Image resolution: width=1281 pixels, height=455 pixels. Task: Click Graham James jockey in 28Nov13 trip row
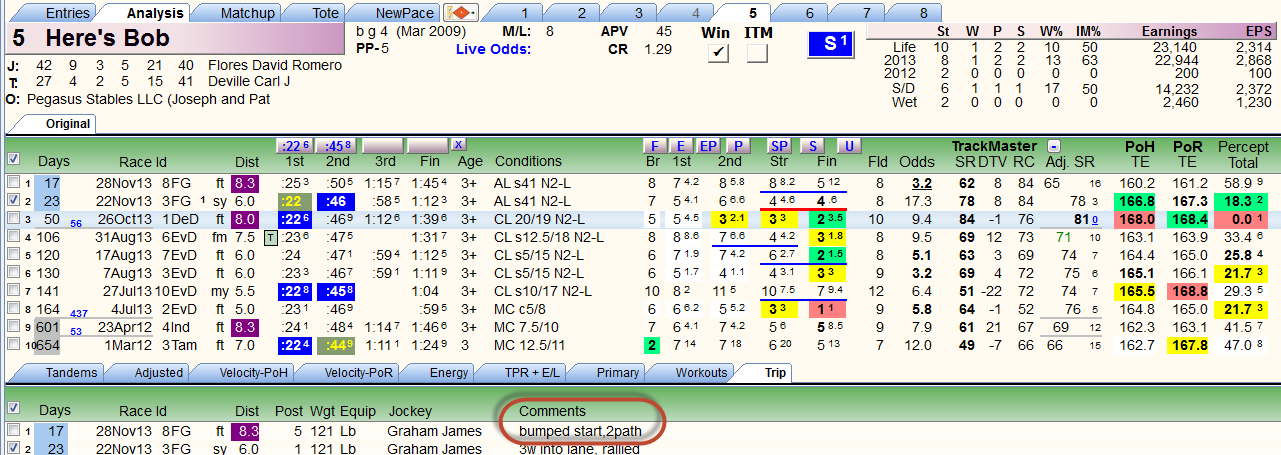click(434, 431)
